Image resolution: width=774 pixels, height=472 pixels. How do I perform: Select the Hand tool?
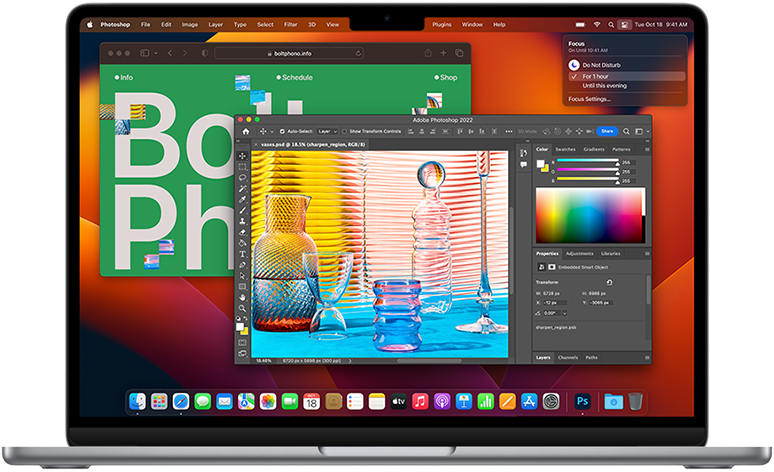pyautogui.click(x=242, y=297)
